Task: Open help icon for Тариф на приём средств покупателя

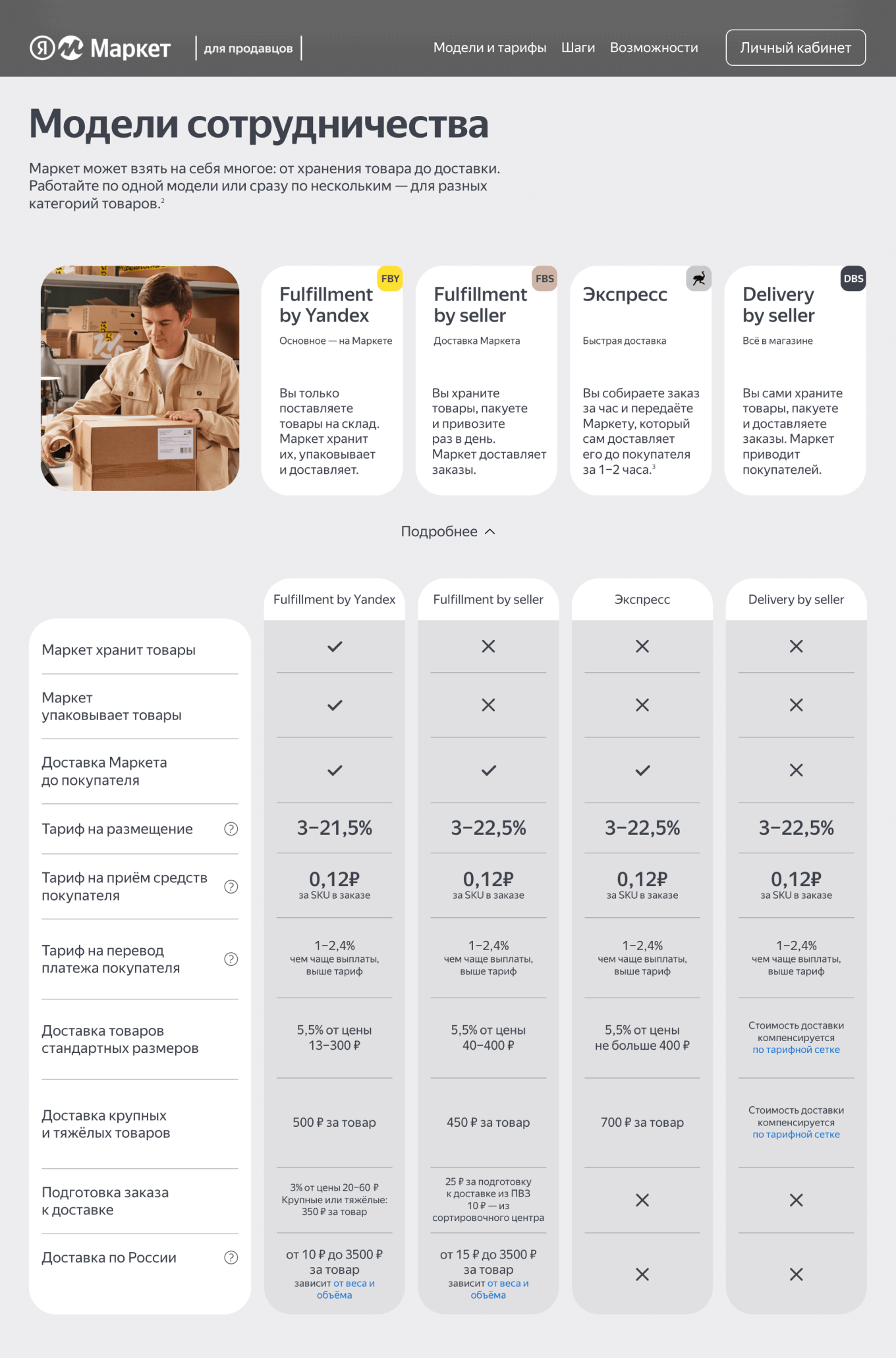Action: (x=231, y=887)
